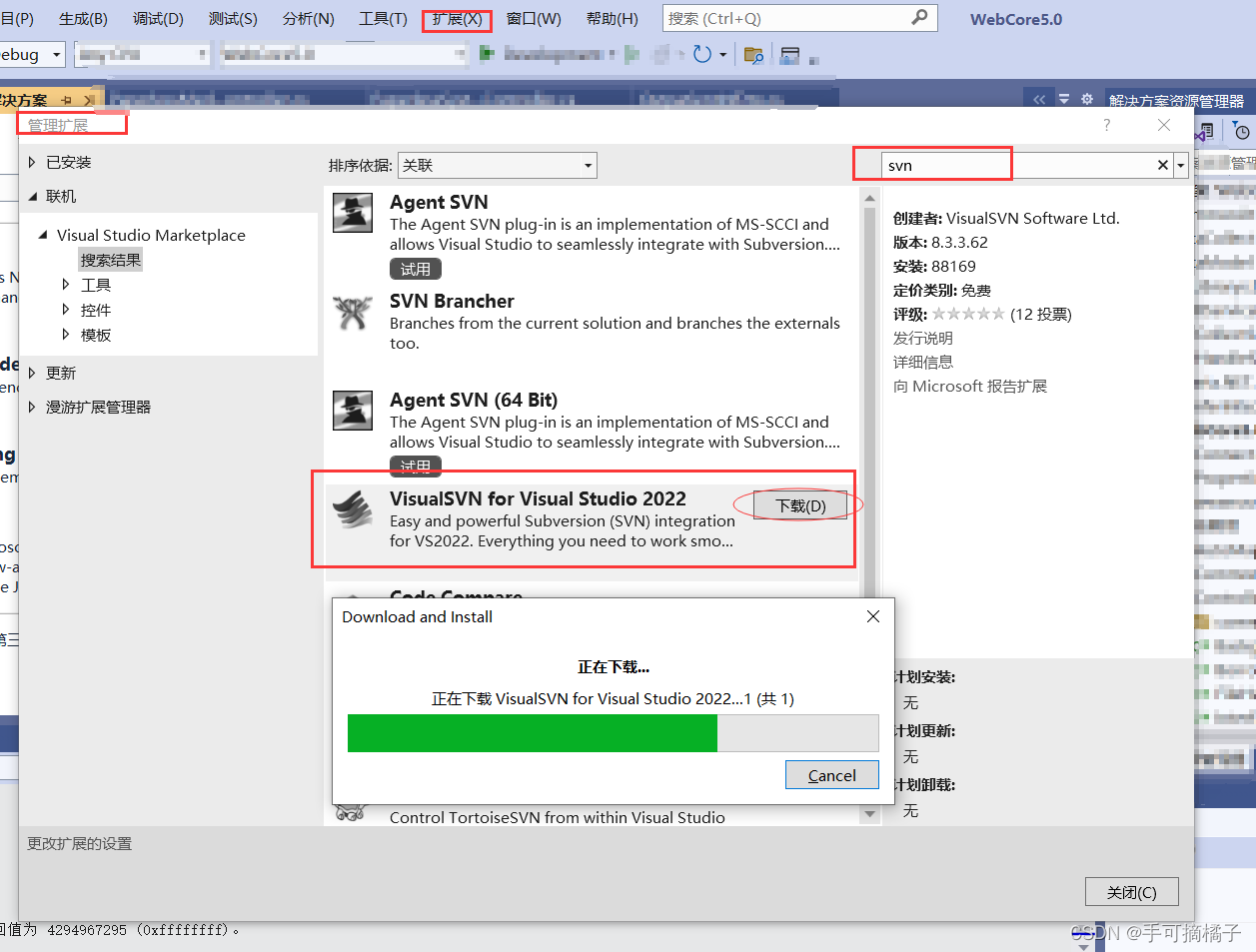Click the settings gear near Solution Explorer

pos(1087,100)
